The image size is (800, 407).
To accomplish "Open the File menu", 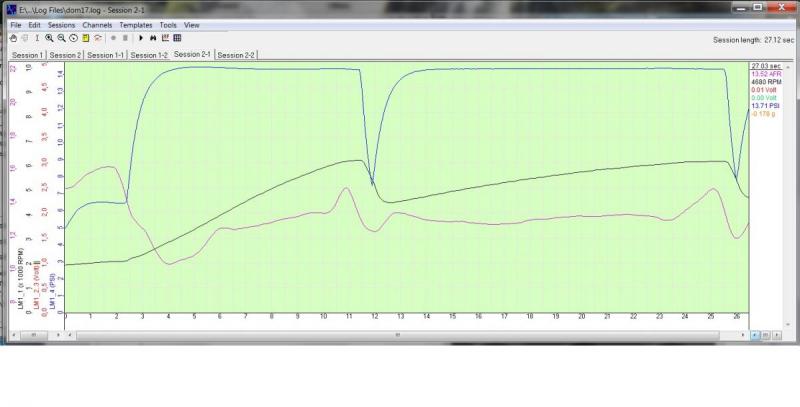I will coord(16,25).
